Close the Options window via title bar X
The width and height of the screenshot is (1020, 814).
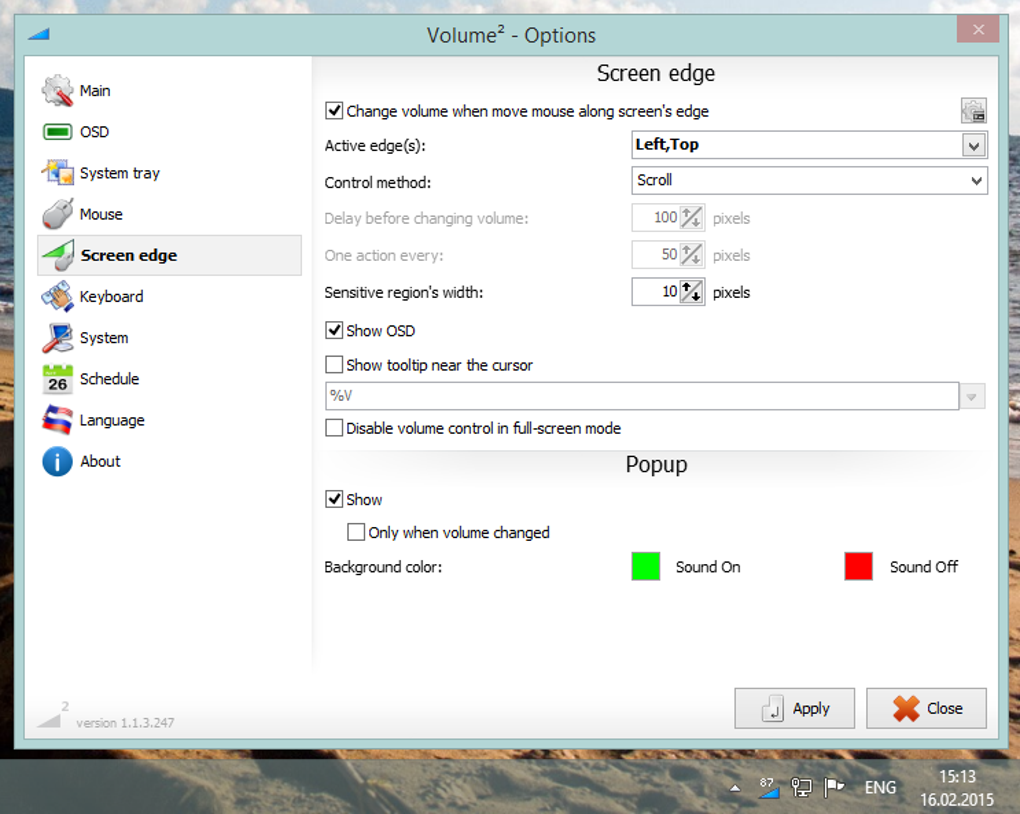[978, 29]
